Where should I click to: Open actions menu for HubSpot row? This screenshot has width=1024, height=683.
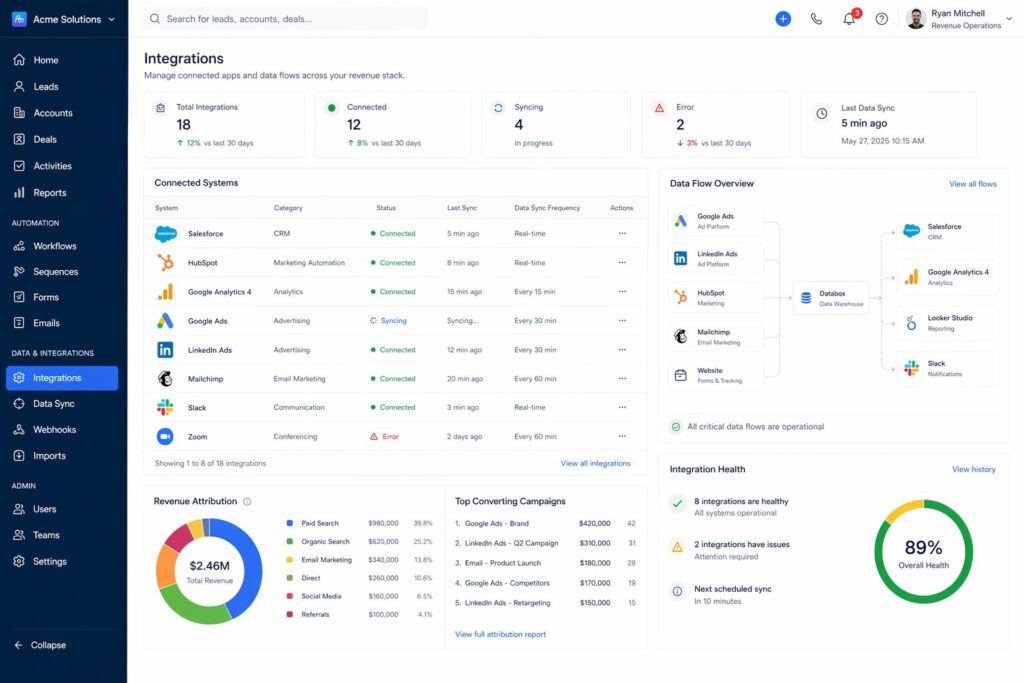622,262
